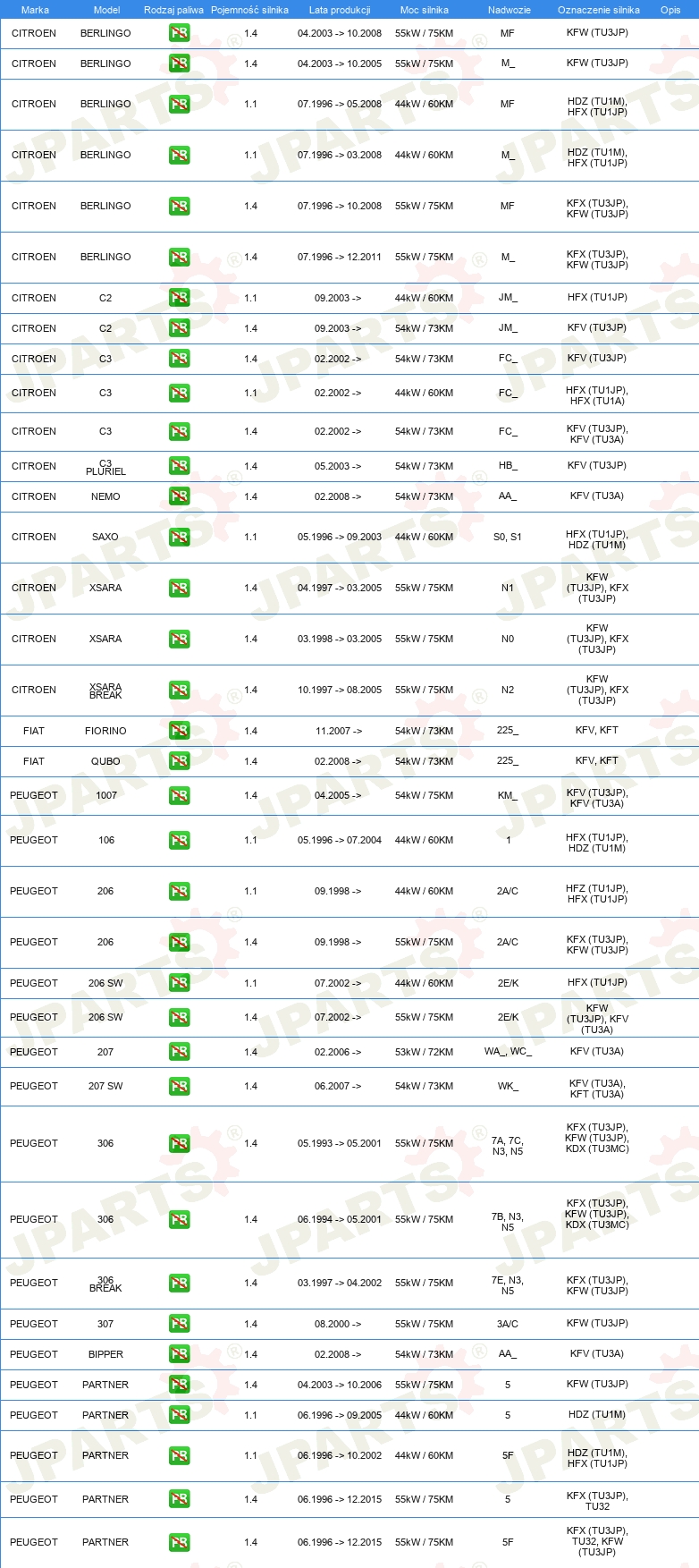
Task: Click production dates 10.1997 -> 08.2005
Action: click(340, 690)
